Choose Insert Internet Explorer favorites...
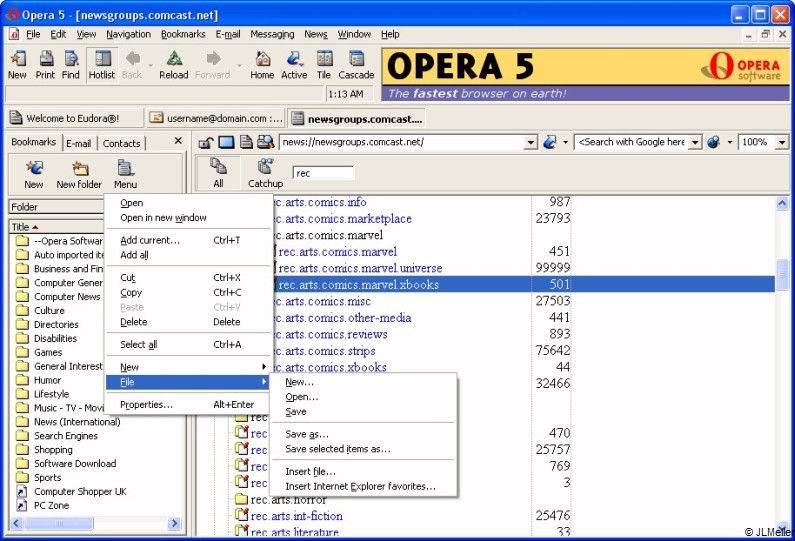Screen dimensions: 795x541 [x=363, y=486]
